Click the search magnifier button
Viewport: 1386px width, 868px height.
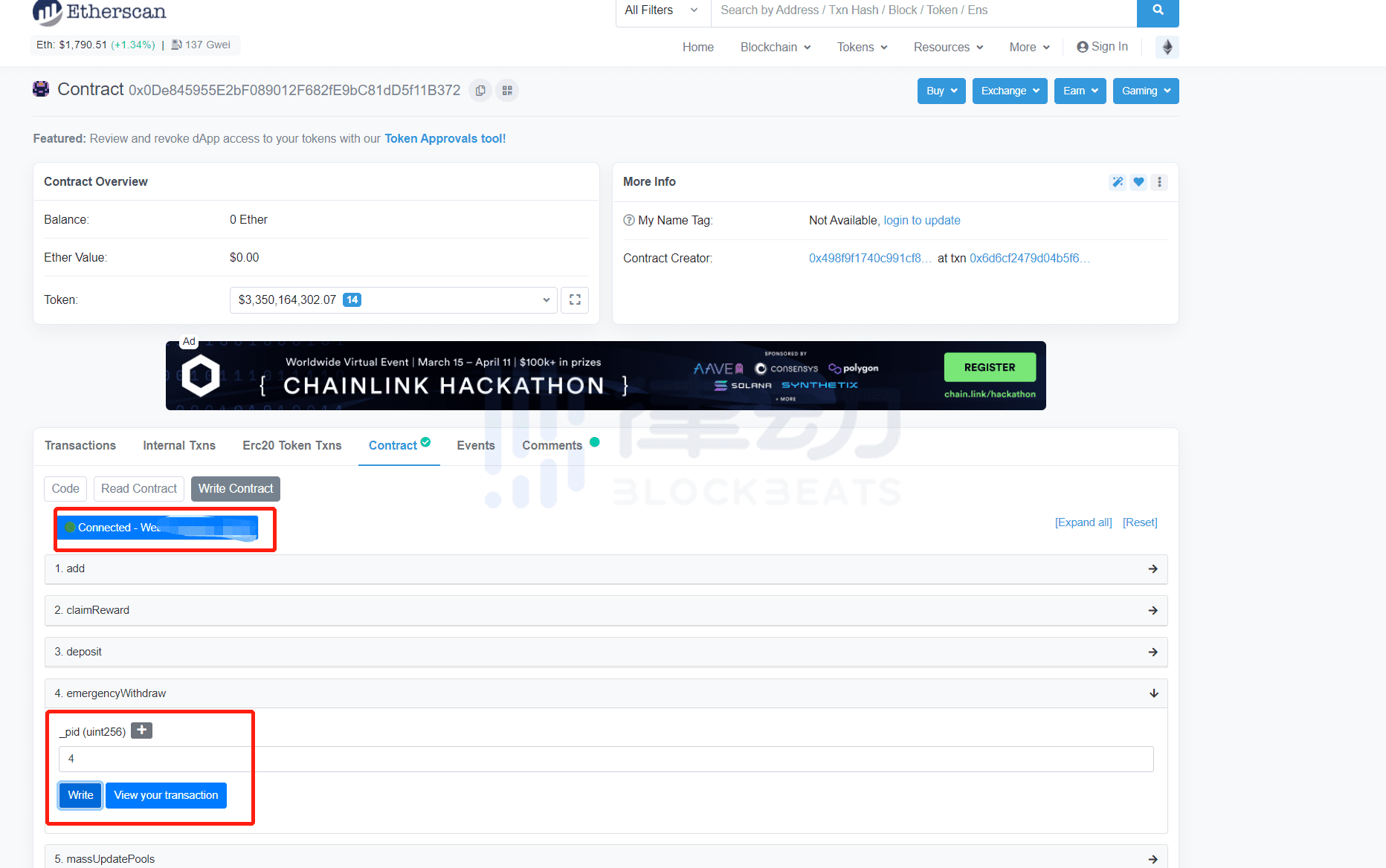coord(1158,11)
